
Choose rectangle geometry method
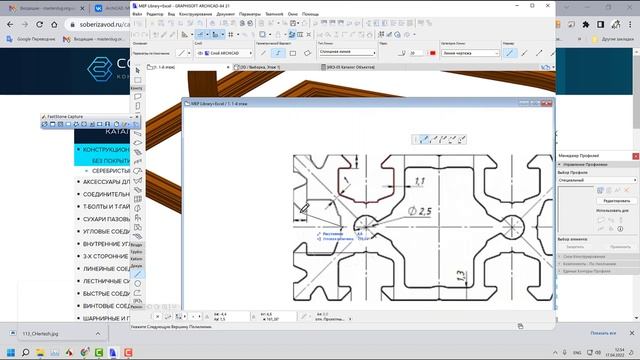pyautogui.click(x=293, y=53)
